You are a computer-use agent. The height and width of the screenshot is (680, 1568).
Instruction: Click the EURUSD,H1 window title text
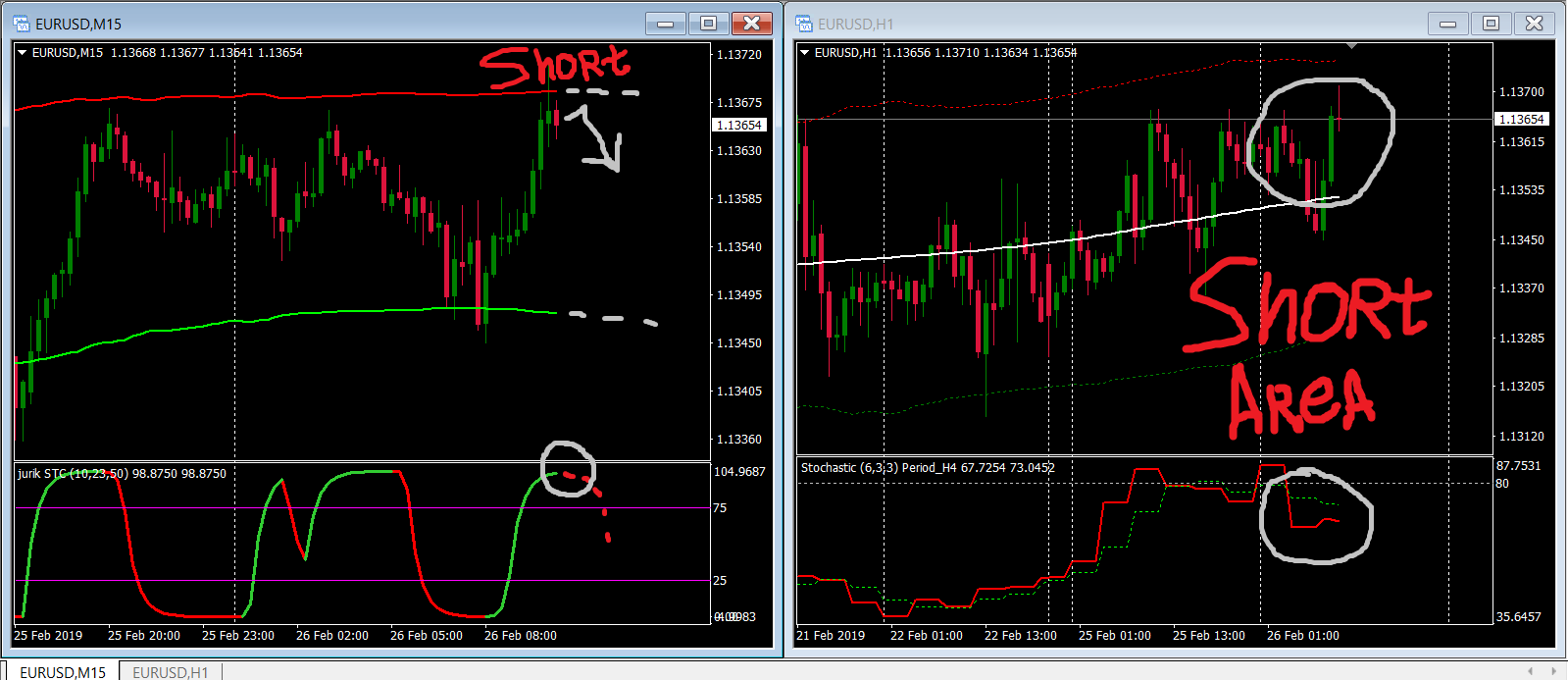856,25
